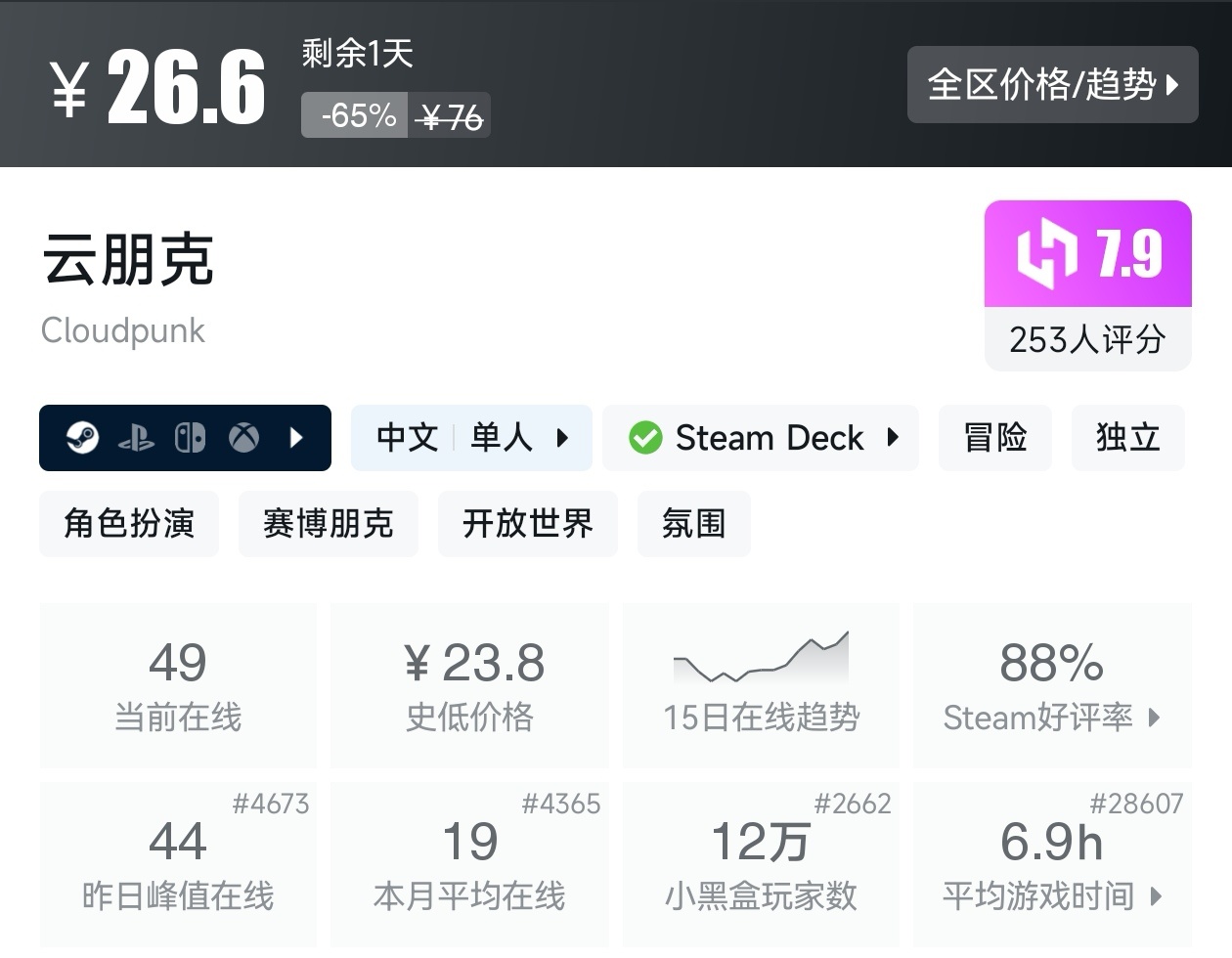Tap the 史低价格 ¥23.8 stat card
The height and width of the screenshot is (958, 1232).
pos(469,686)
